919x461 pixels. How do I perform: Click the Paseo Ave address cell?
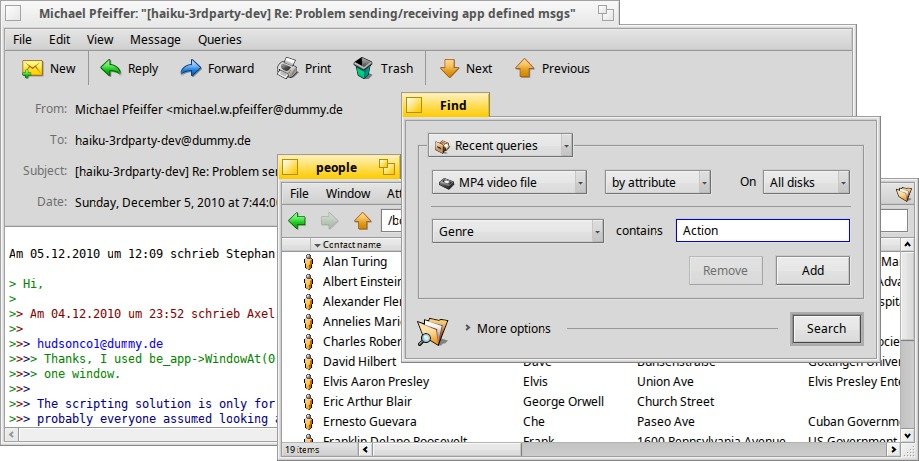(666, 421)
